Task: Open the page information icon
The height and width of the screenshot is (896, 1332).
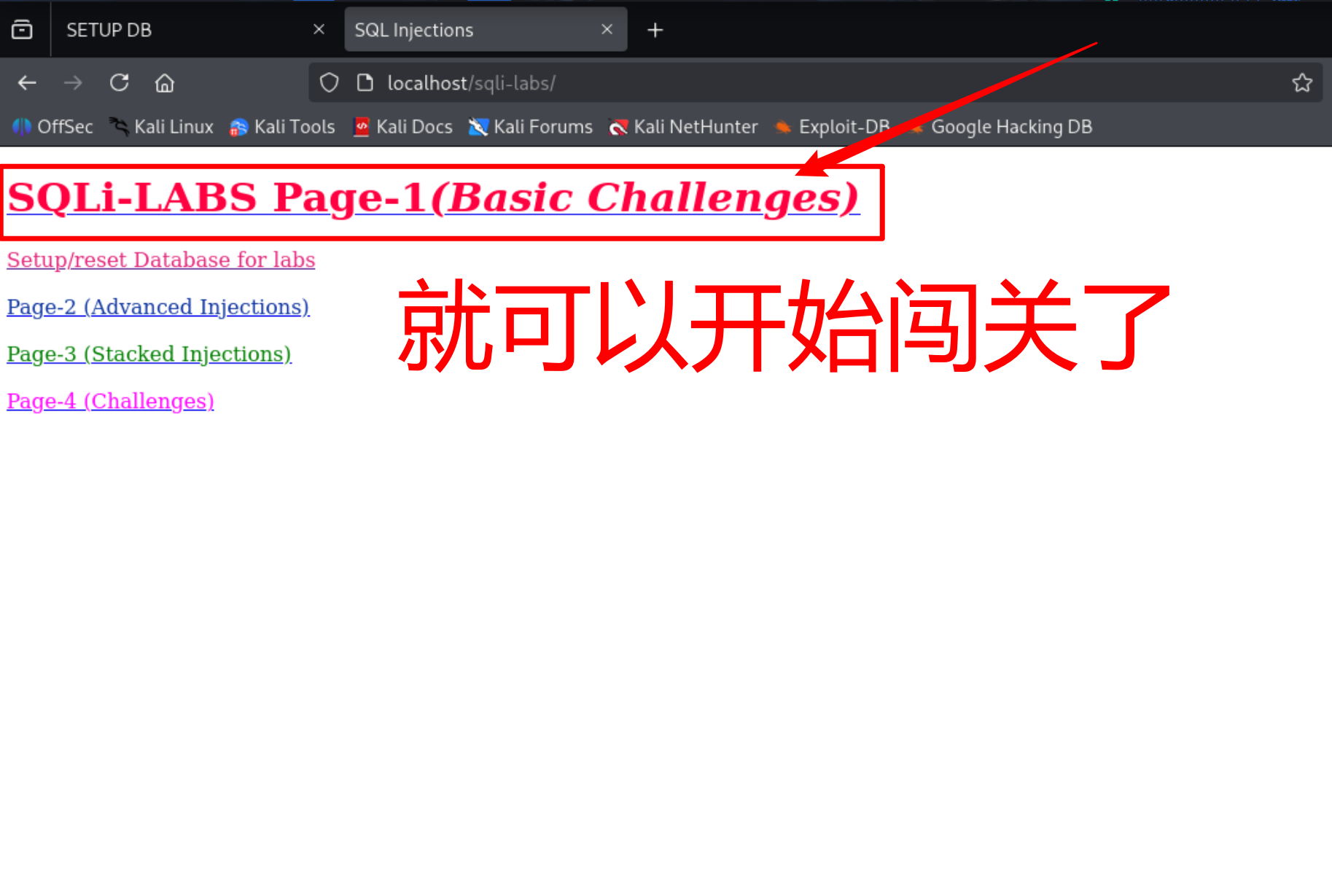Action: (365, 82)
